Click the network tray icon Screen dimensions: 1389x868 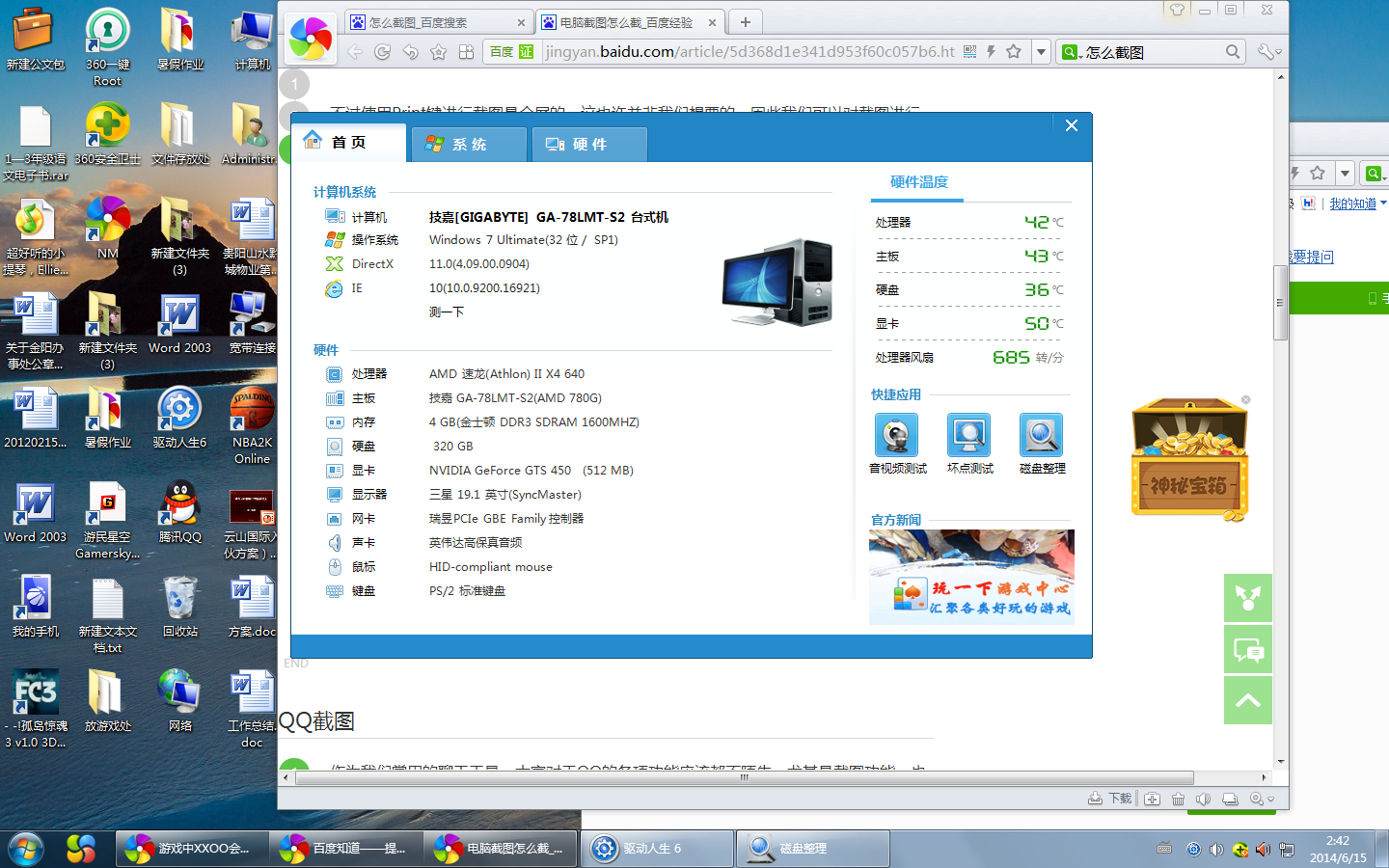coord(1287,850)
